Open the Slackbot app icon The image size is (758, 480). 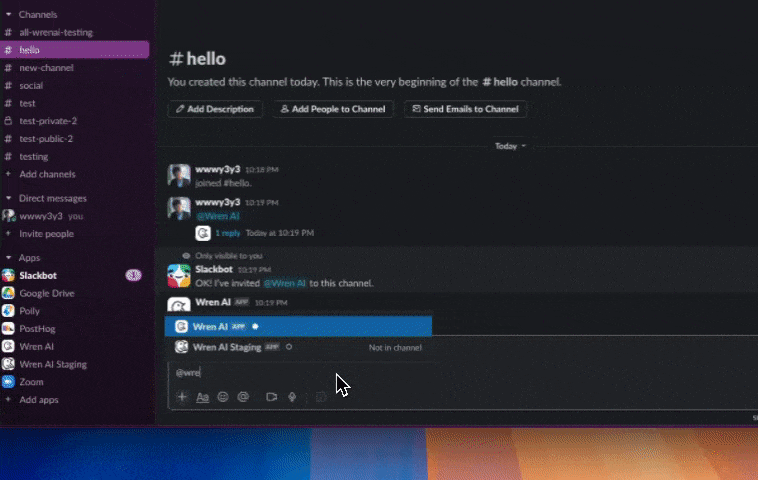(8, 276)
